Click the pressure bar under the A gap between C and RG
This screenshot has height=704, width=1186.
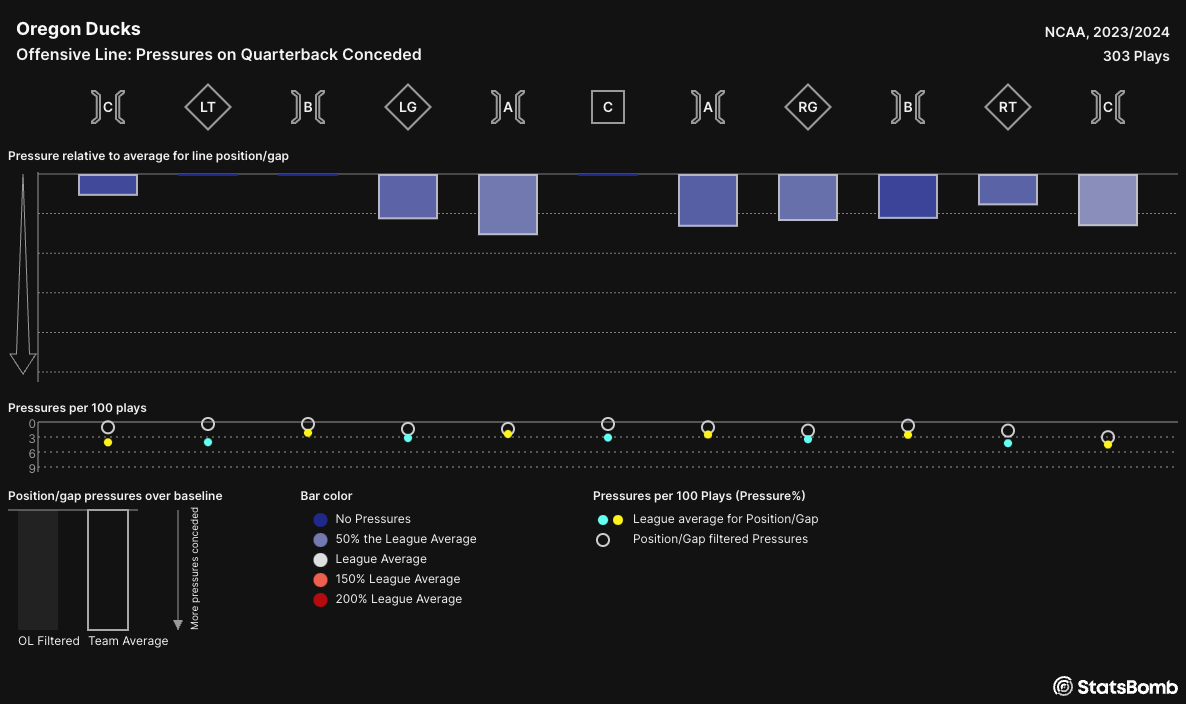point(707,200)
